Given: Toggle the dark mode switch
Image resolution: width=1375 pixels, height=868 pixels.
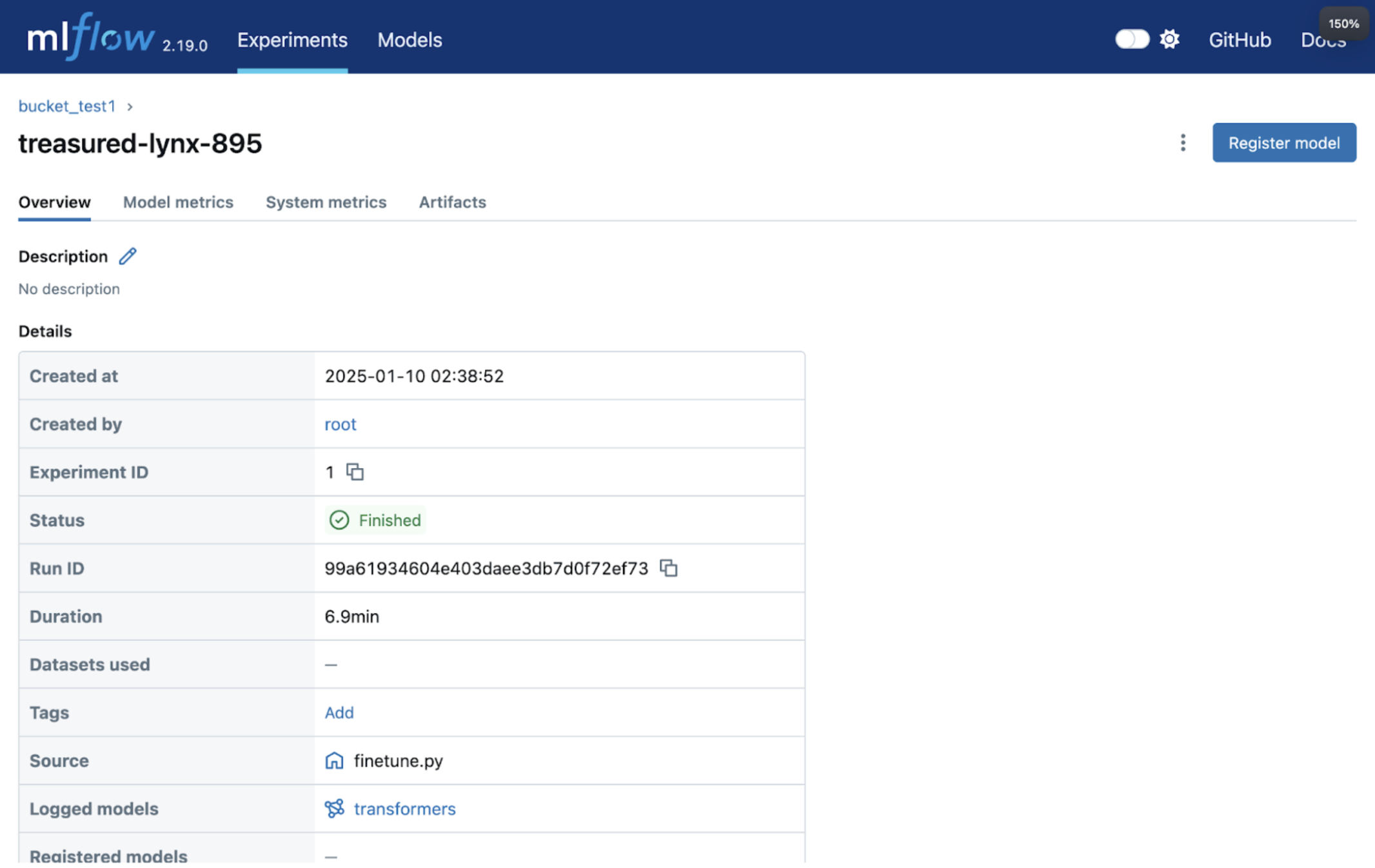Looking at the screenshot, I should pos(1132,39).
